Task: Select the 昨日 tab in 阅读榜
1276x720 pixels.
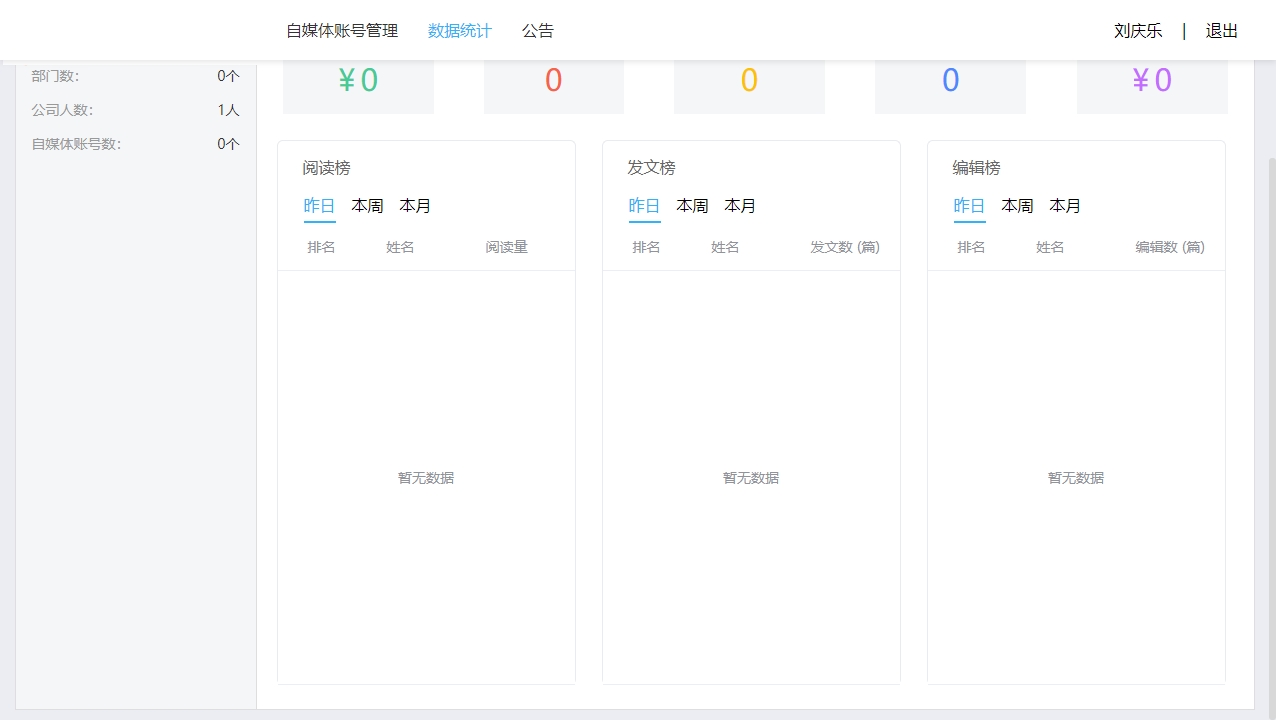Action: pyautogui.click(x=319, y=206)
